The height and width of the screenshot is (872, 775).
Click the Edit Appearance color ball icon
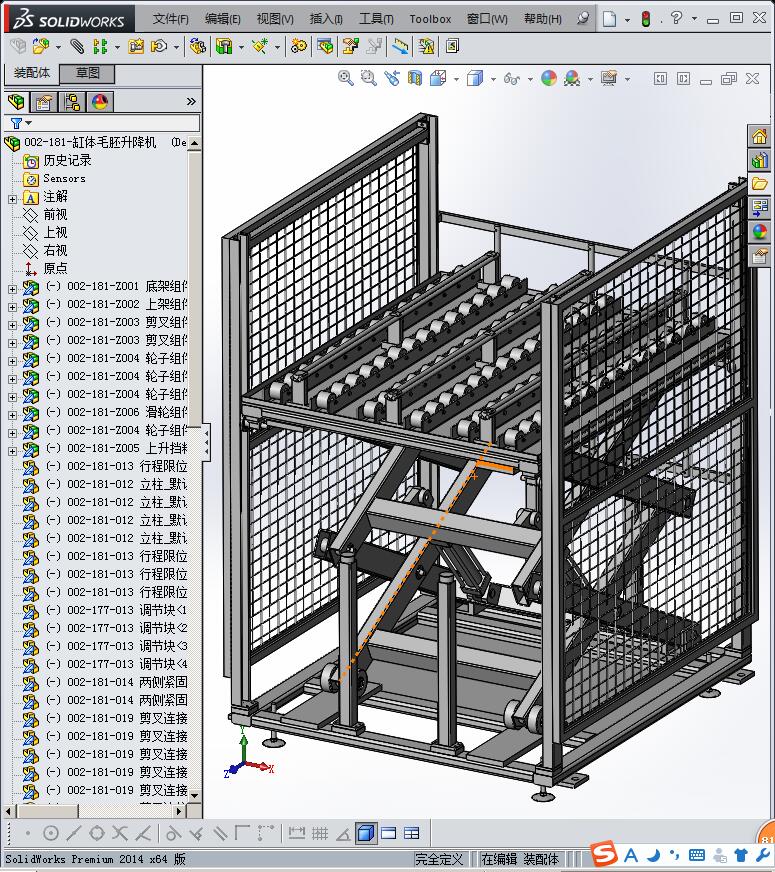549,78
